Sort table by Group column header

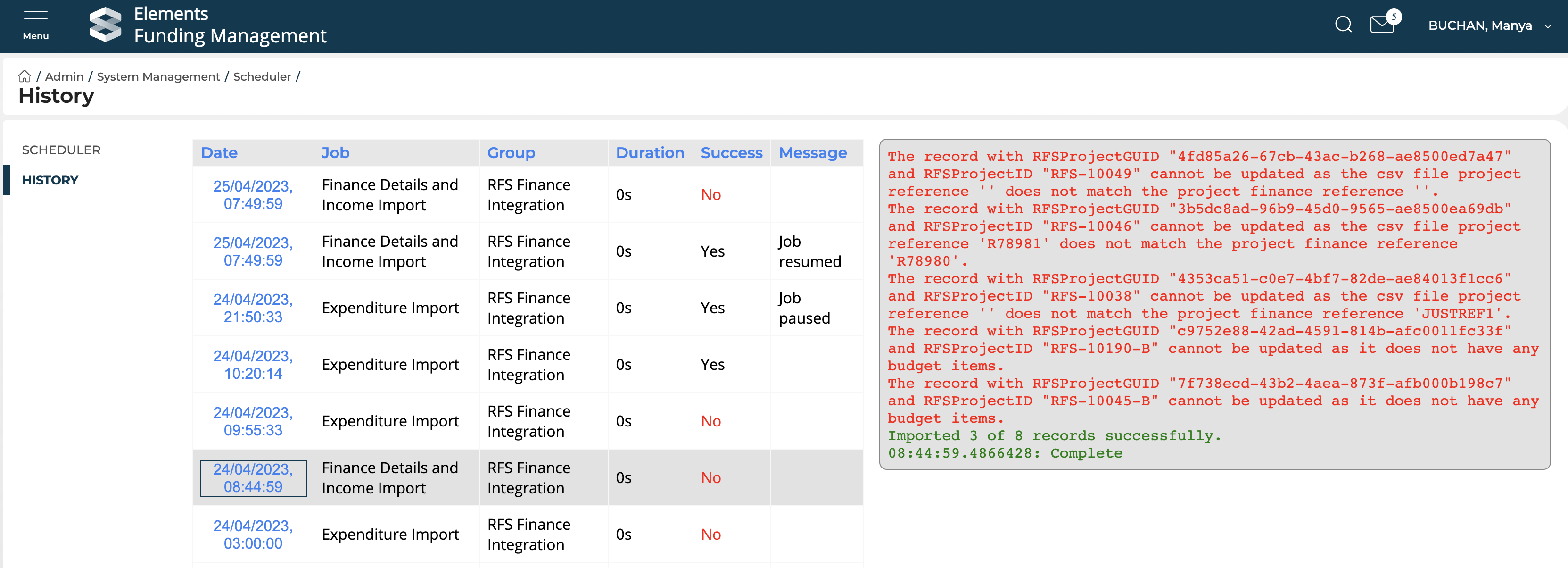pos(511,153)
